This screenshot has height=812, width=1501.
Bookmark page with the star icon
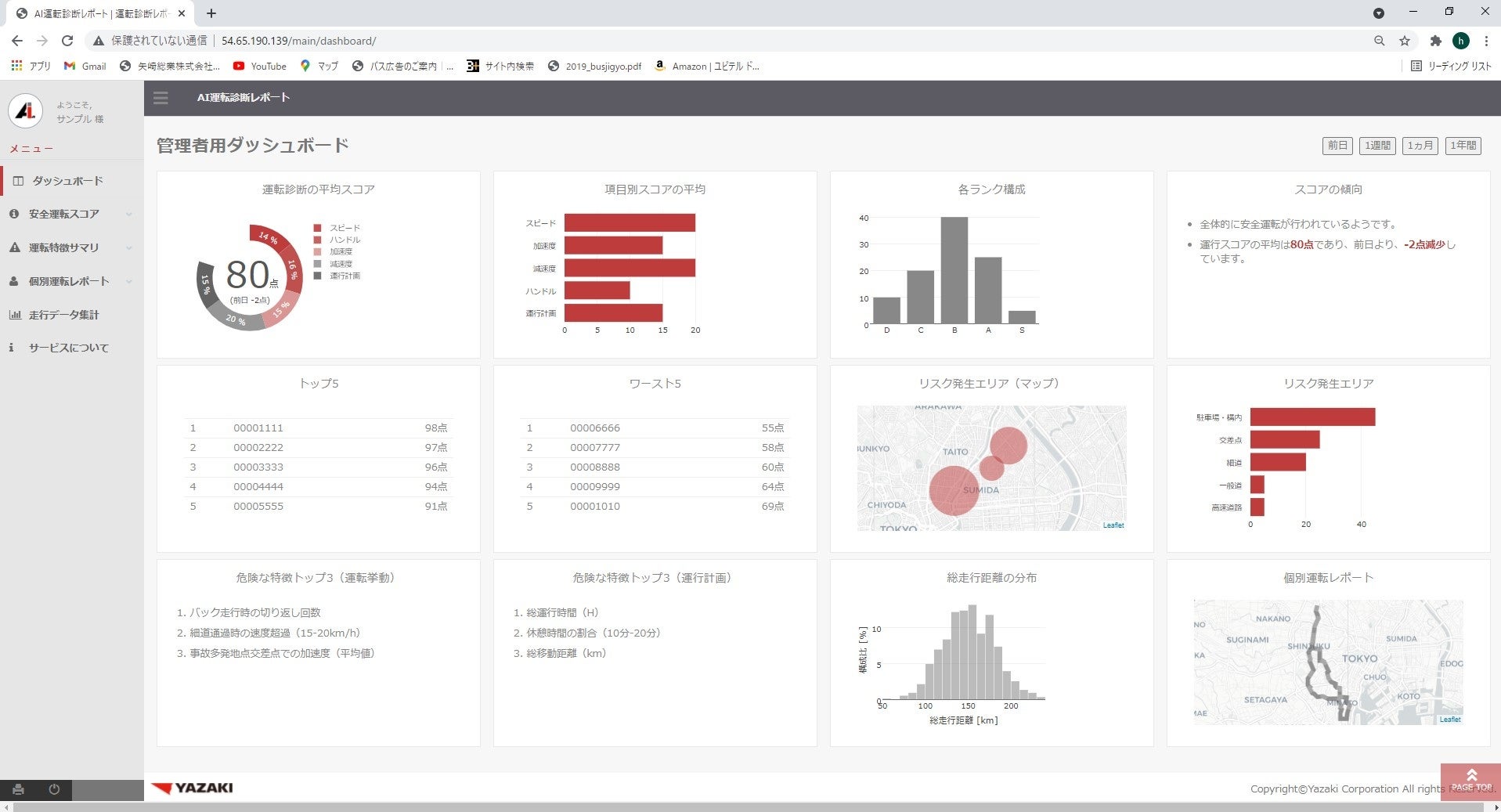[x=1405, y=41]
